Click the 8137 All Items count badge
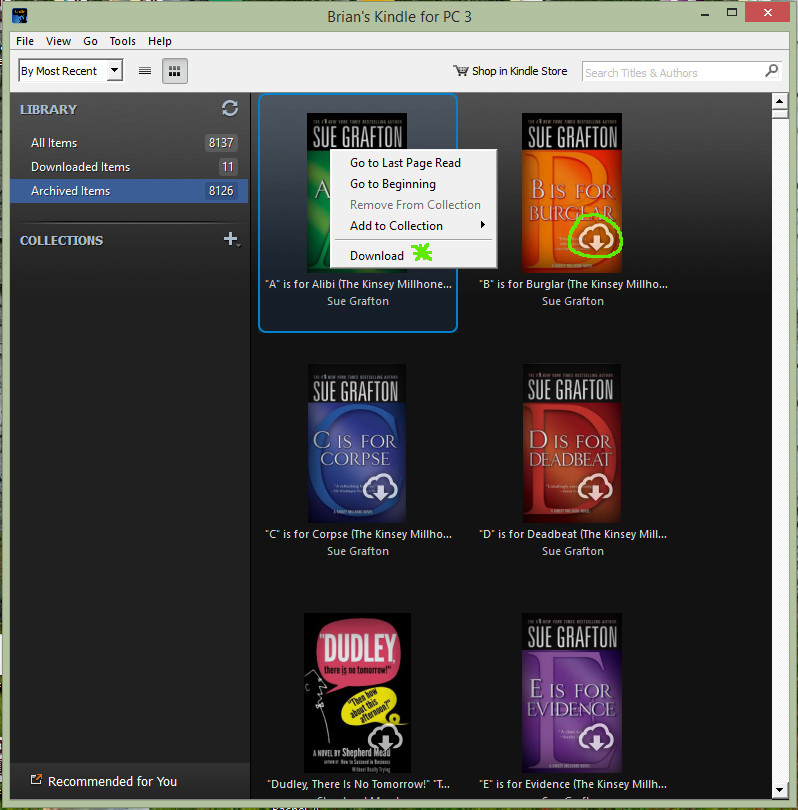Viewport: 798px width, 810px height. [221, 143]
